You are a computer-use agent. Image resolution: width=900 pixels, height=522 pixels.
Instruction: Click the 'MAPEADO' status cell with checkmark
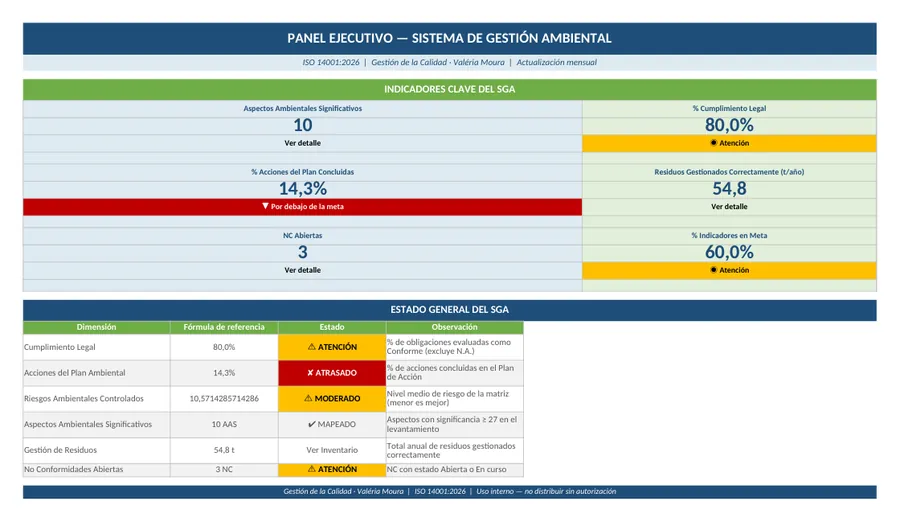[x=332, y=425]
